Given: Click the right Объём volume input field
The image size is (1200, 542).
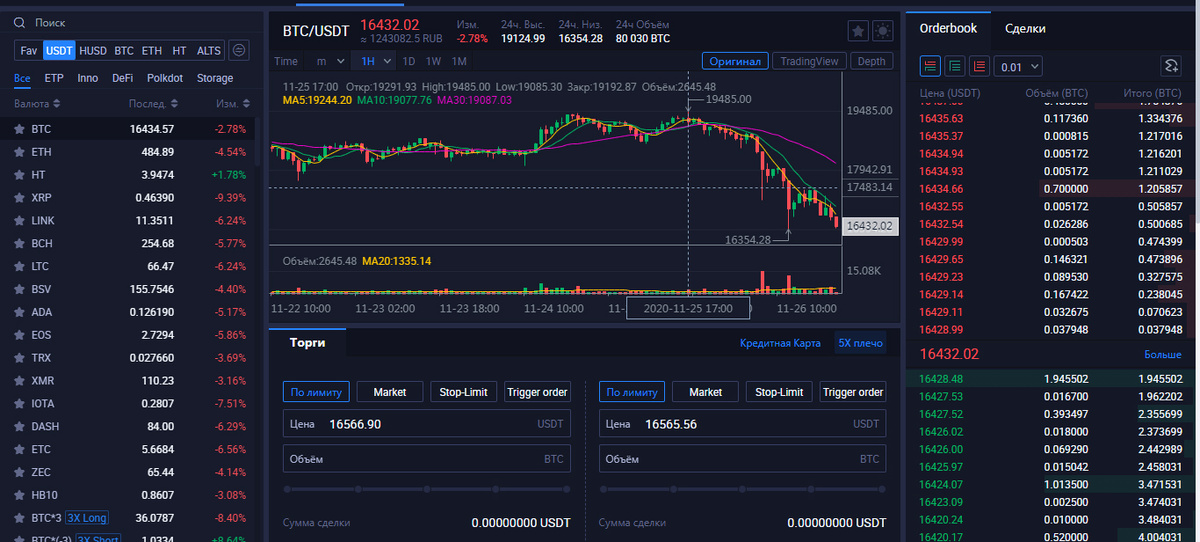Looking at the screenshot, I should (x=743, y=459).
